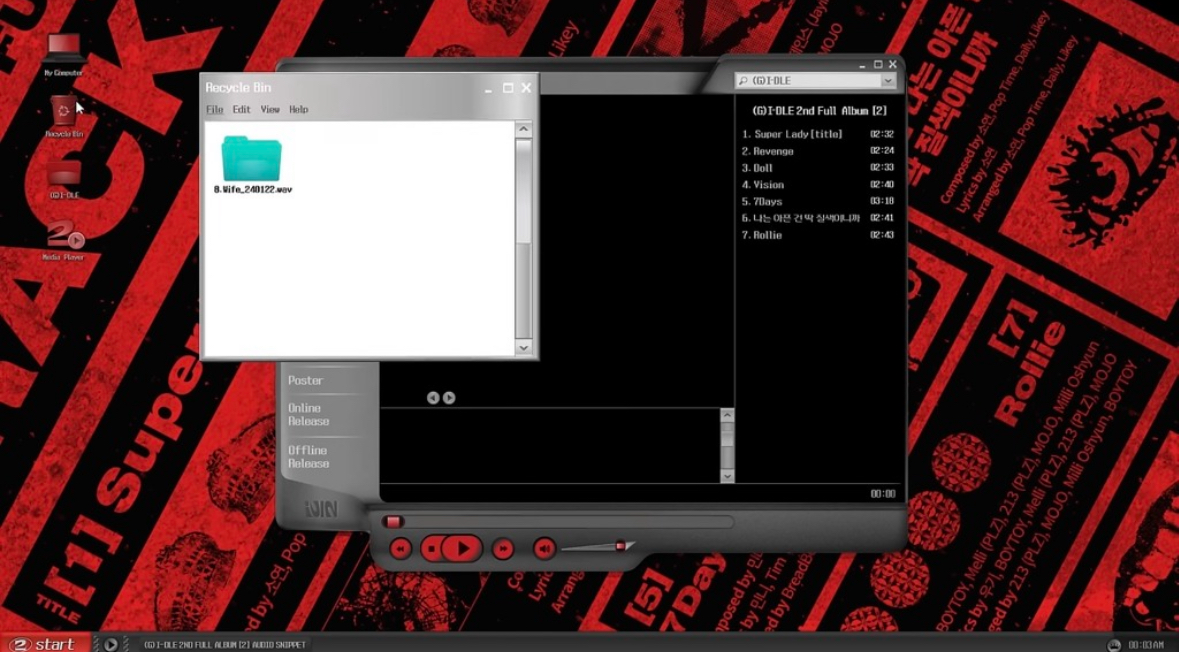Viewport: 1179px width, 652px height.
Task: Skip to the next track
Action: click(x=503, y=549)
